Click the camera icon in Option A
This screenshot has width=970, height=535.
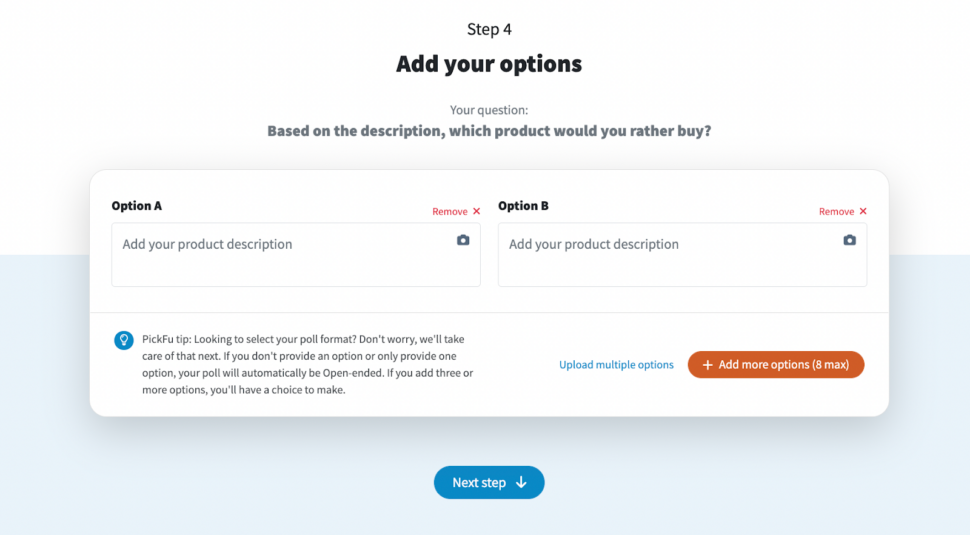pyautogui.click(x=463, y=240)
